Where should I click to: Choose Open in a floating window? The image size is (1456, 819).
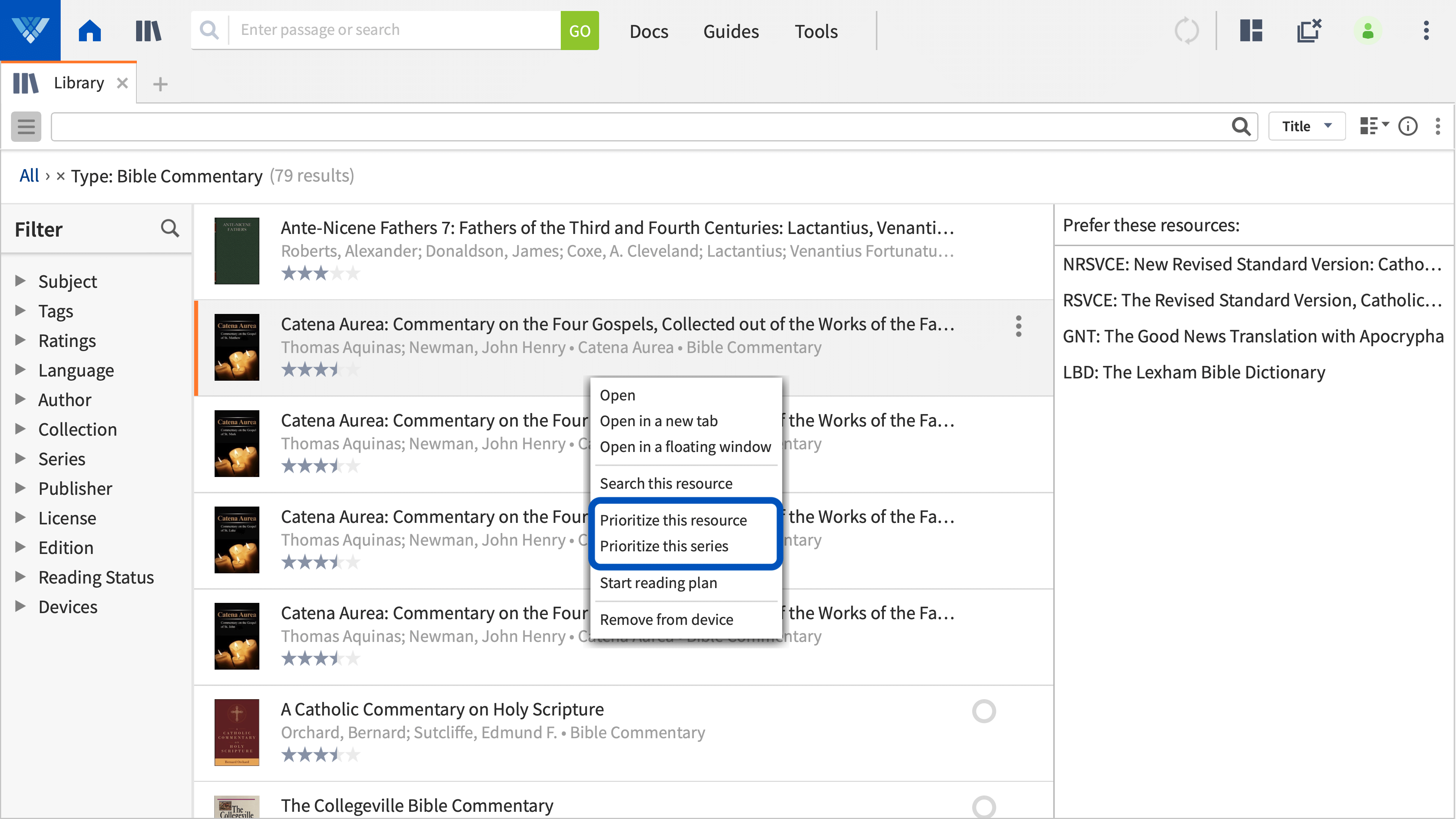click(x=686, y=447)
